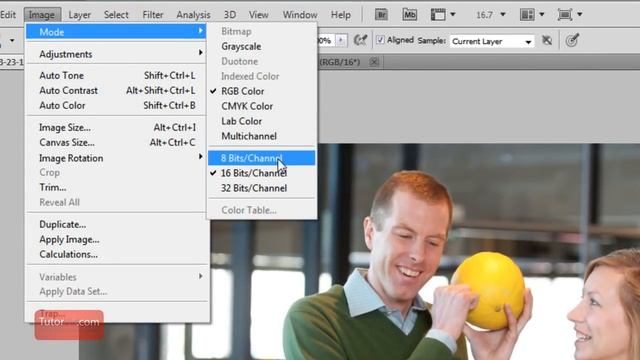640x360 pixels.
Task: Open the View Extras filmstrip icon
Action: pyautogui.click(x=438, y=15)
